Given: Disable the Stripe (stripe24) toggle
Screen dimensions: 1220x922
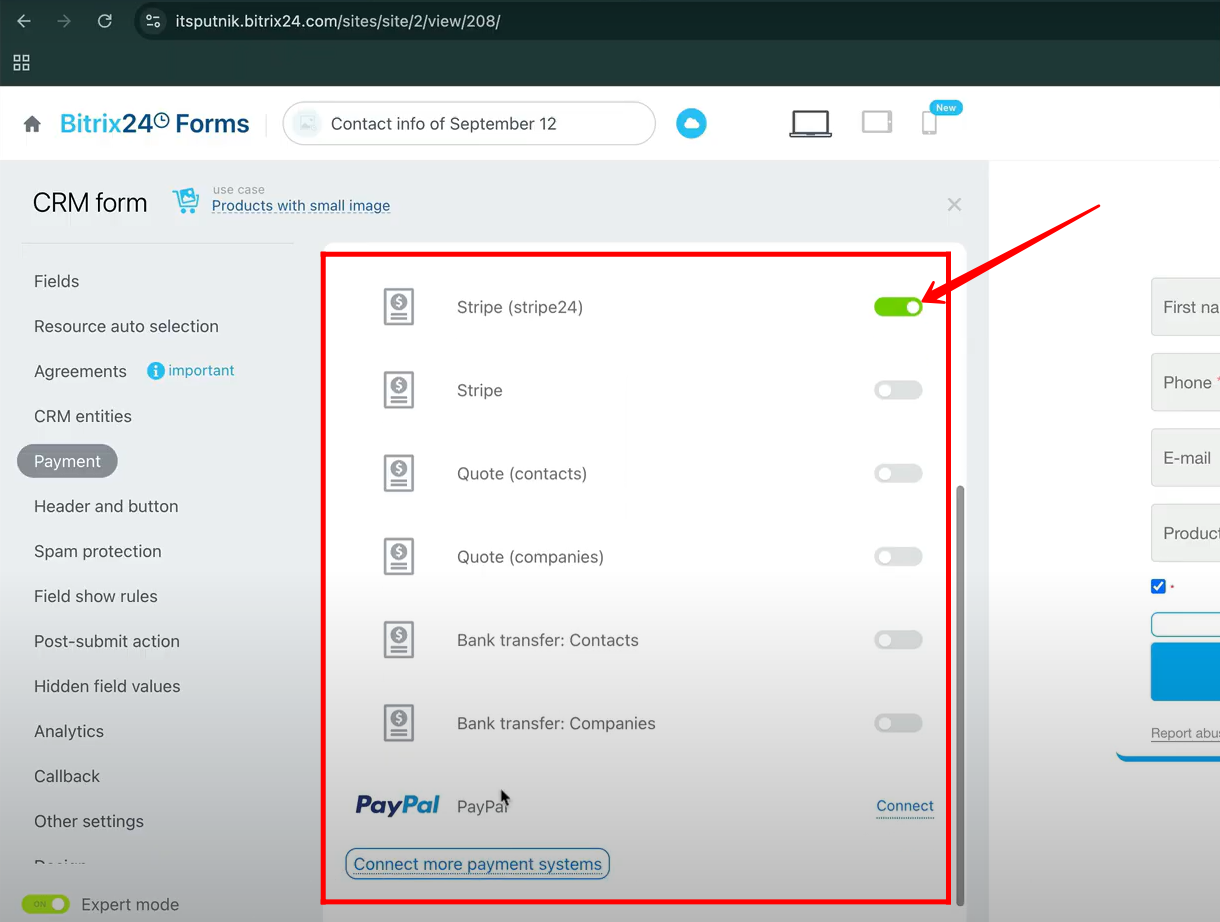Looking at the screenshot, I should [x=897, y=307].
